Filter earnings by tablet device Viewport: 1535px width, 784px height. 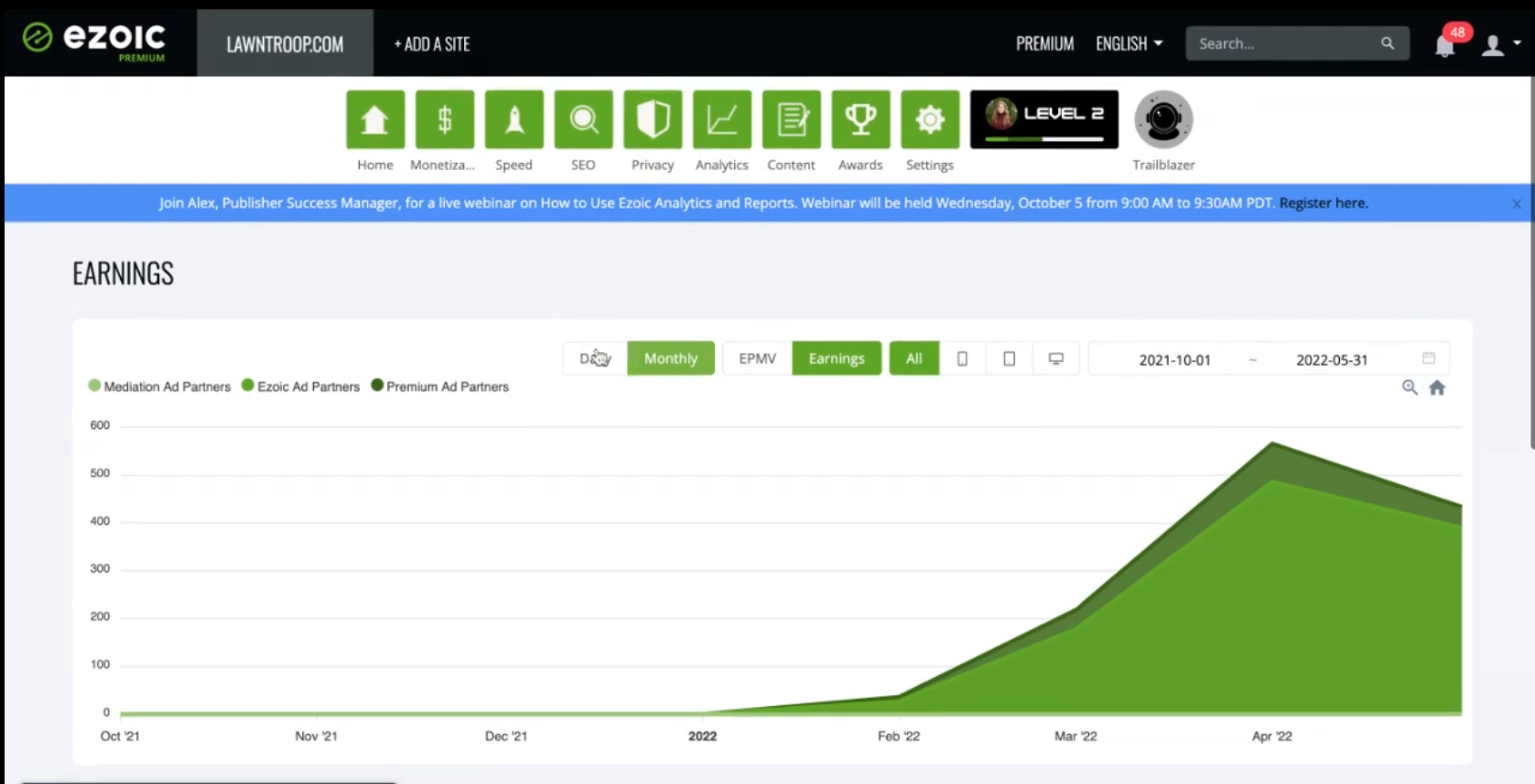(x=1009, y=359)
